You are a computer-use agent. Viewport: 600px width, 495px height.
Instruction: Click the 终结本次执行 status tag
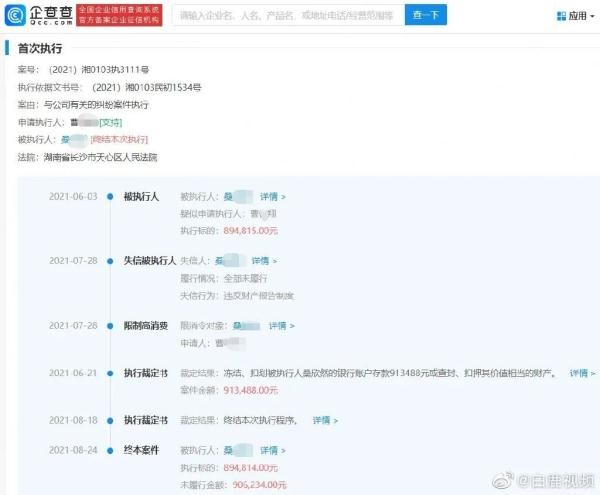tap(119, 140)
